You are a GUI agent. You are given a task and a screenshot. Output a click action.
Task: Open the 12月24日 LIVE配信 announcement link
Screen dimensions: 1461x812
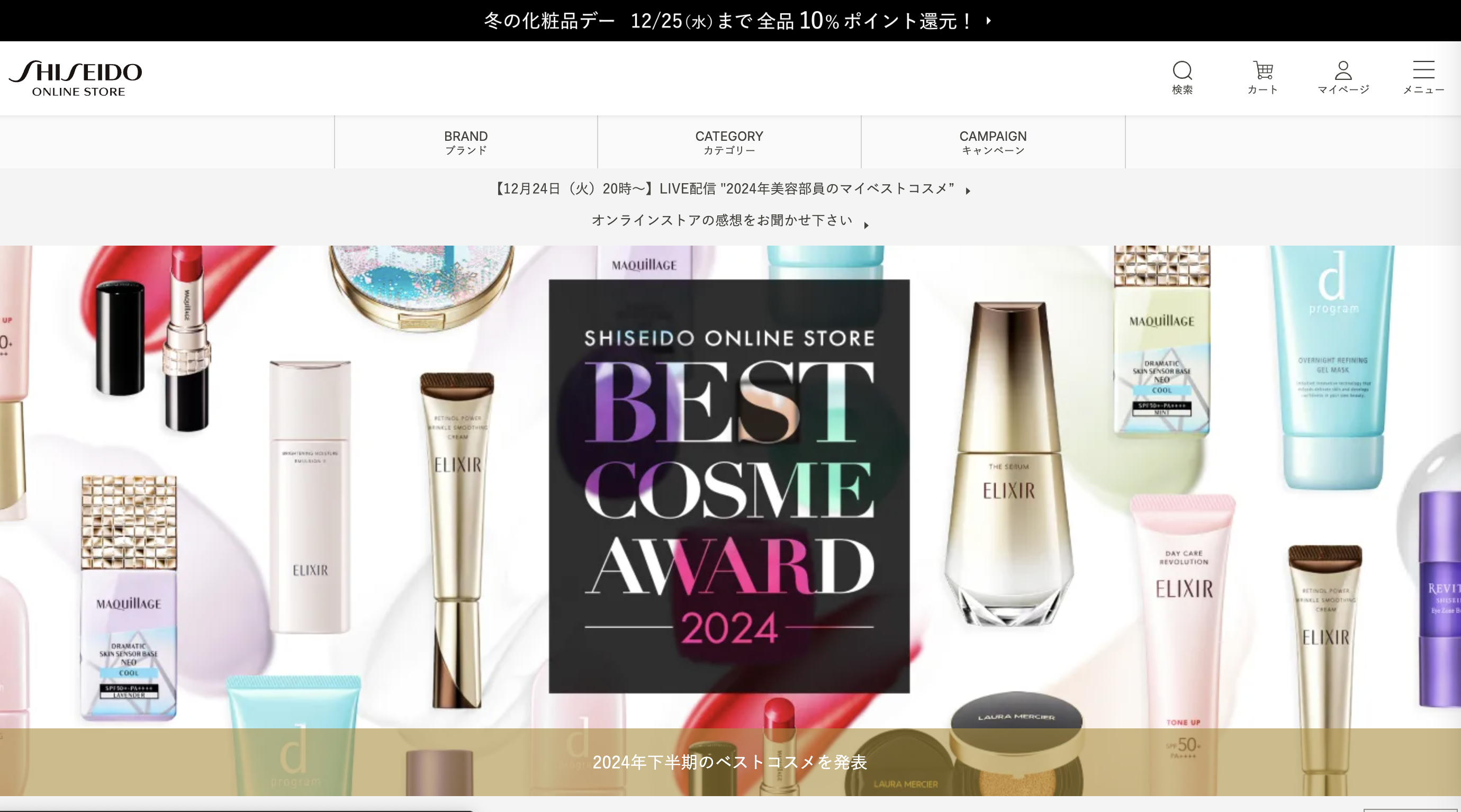coord(724,189)
